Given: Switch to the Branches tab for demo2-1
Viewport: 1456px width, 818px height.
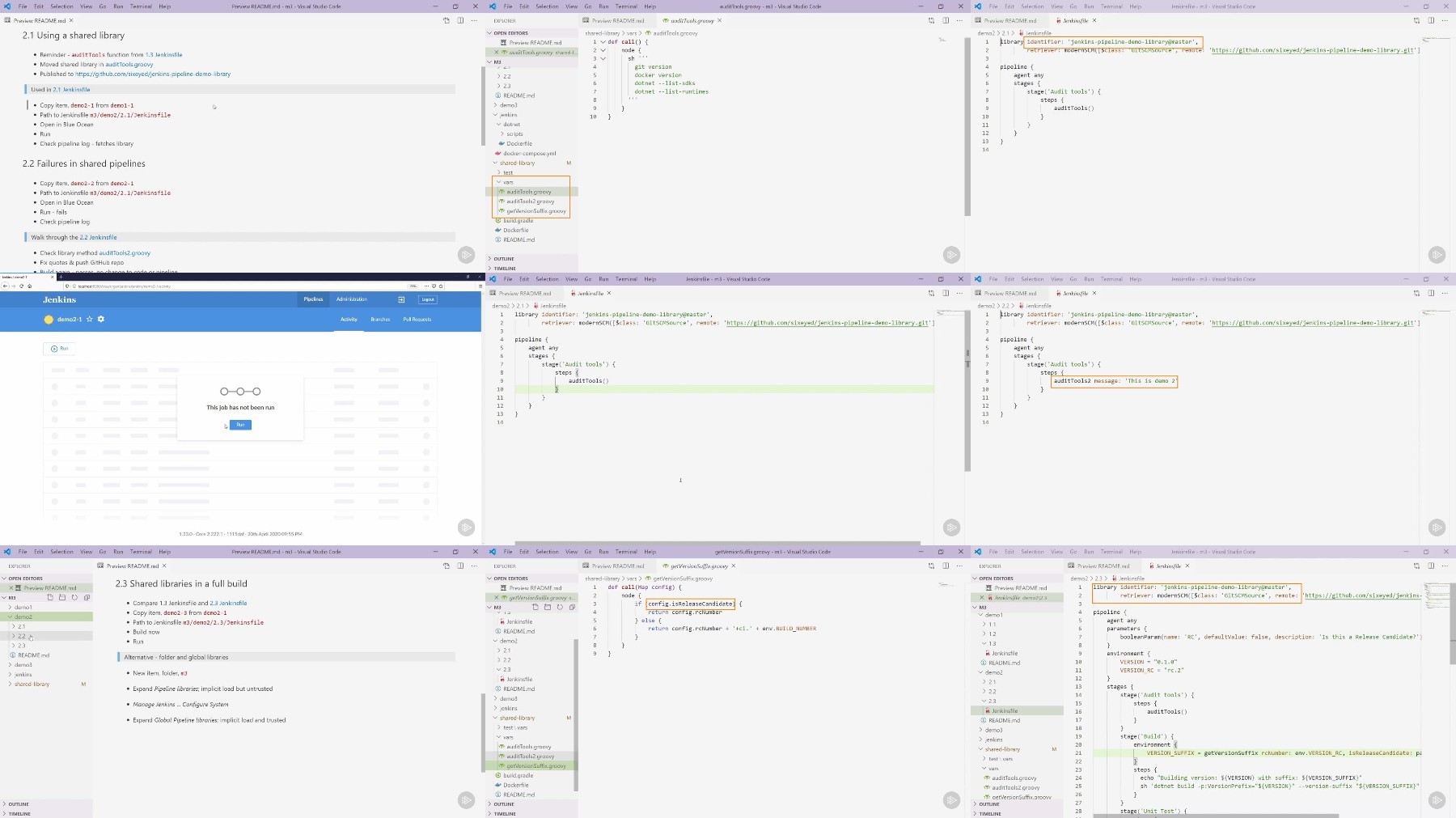Looking at the screenshot, I should point(380,320).
